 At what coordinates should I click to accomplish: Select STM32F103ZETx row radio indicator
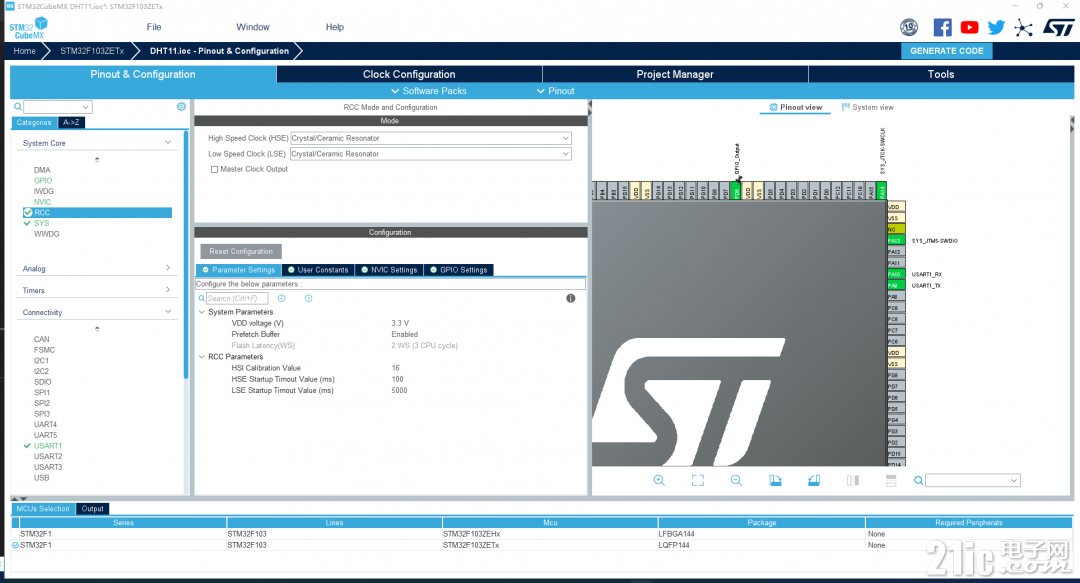click(x=15, y=545)
